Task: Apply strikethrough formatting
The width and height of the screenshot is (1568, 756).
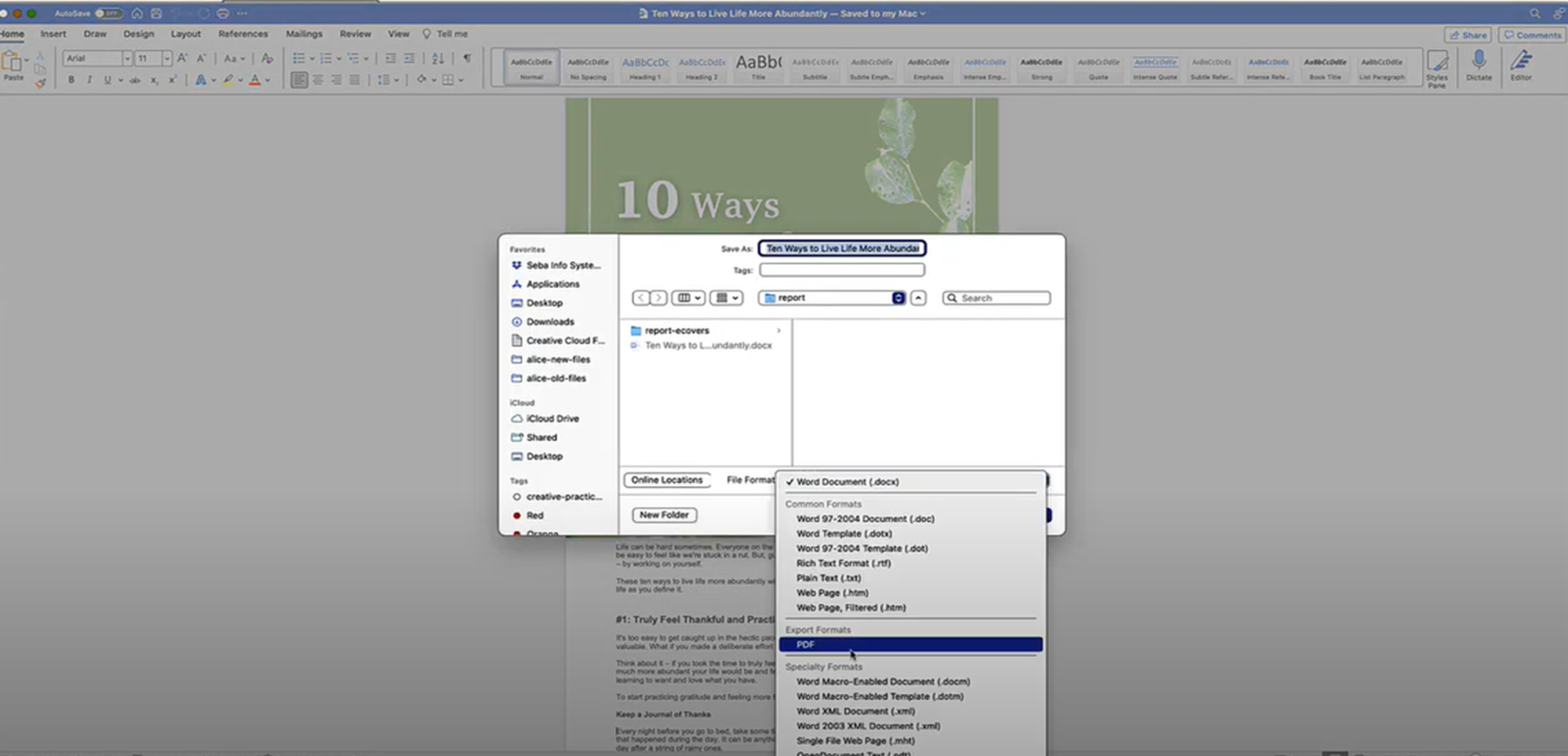Action: 135,80
